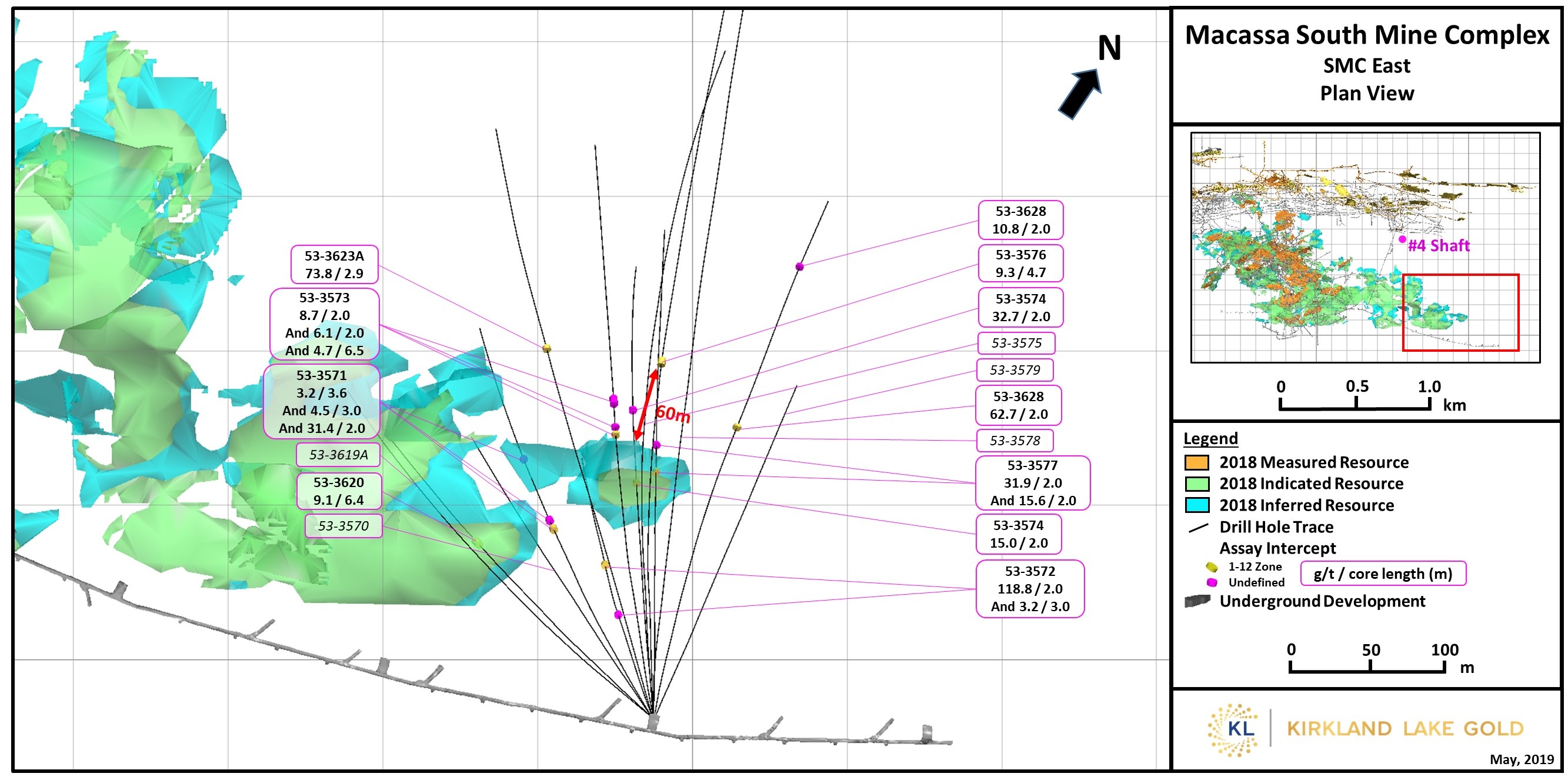Screen dimensions: 1568x780
Task: Select the 53-3574 15.0 / 2.0 label
Action: tap(1018, 535)
